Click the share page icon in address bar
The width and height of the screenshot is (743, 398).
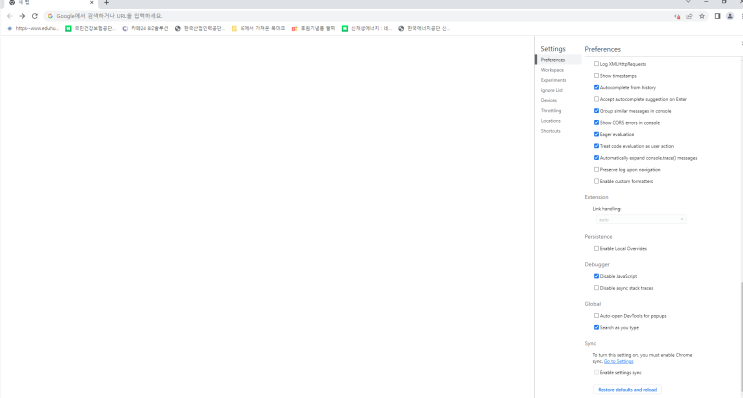click(x=689, y=16)
